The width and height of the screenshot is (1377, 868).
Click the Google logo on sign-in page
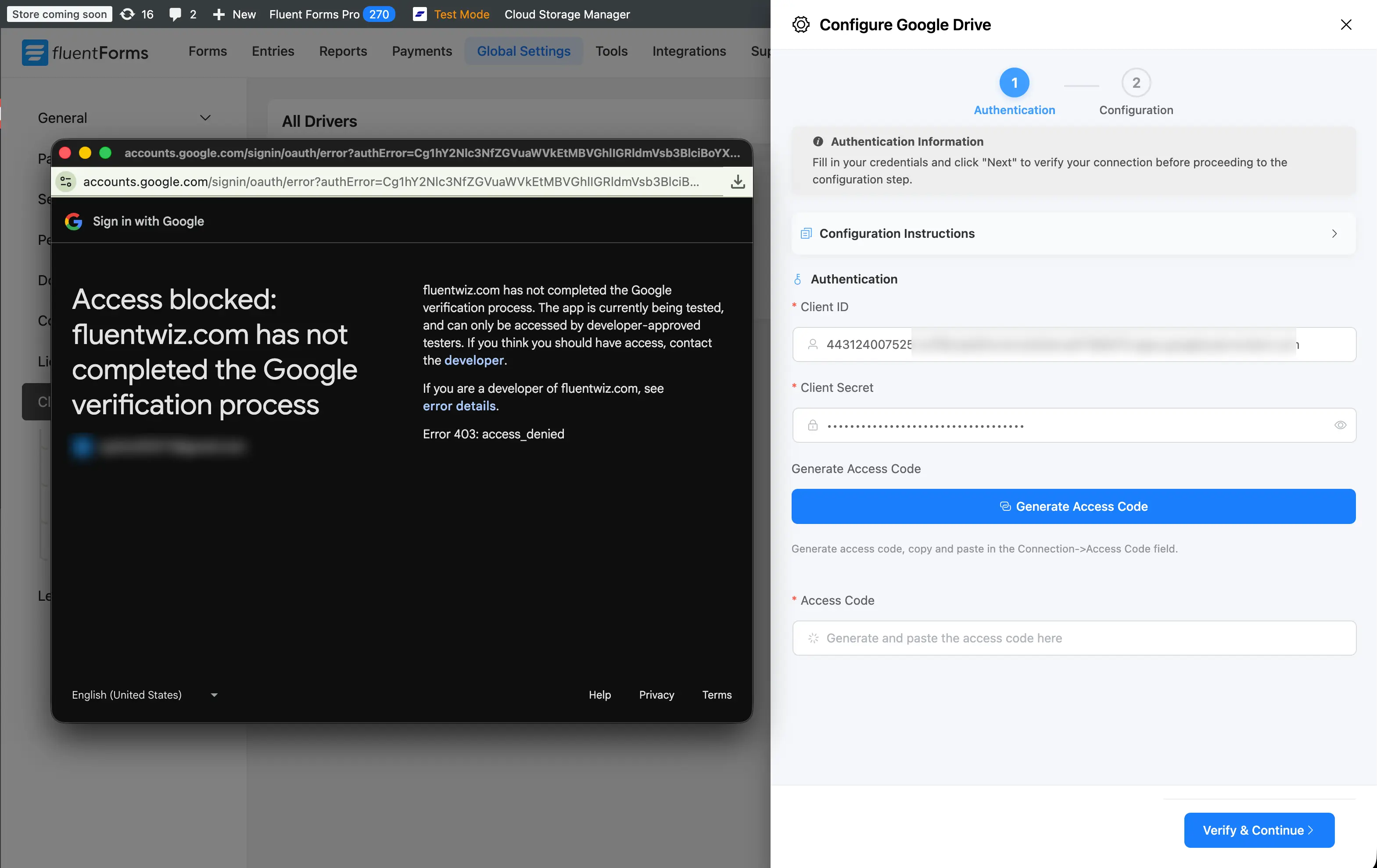(73, 221)
